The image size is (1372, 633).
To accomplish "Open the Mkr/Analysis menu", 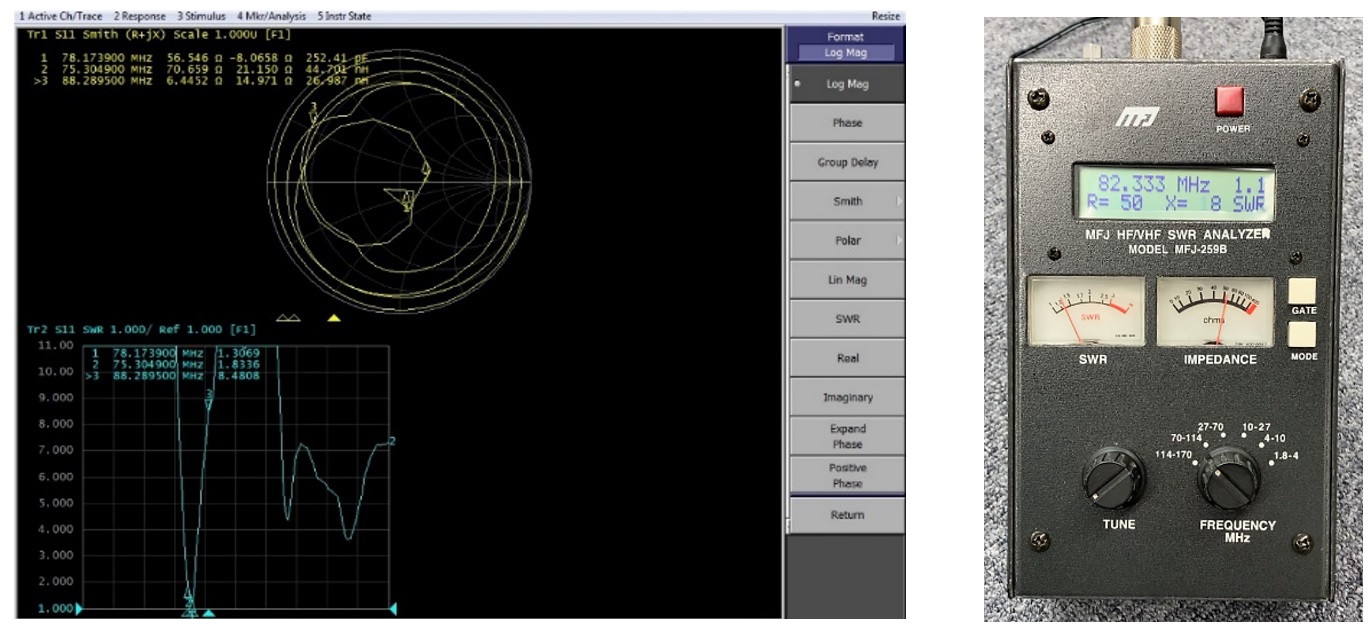I will point(272,16).
